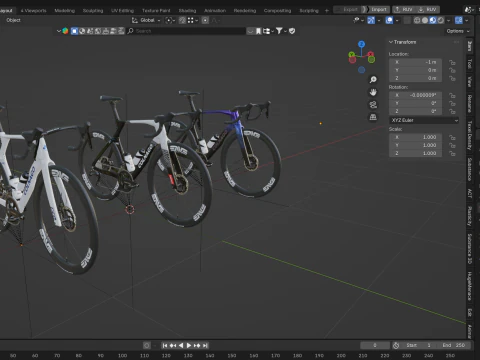480x360 pixels.
Task: Click Rotation X field value
Action: click(415, 95)
